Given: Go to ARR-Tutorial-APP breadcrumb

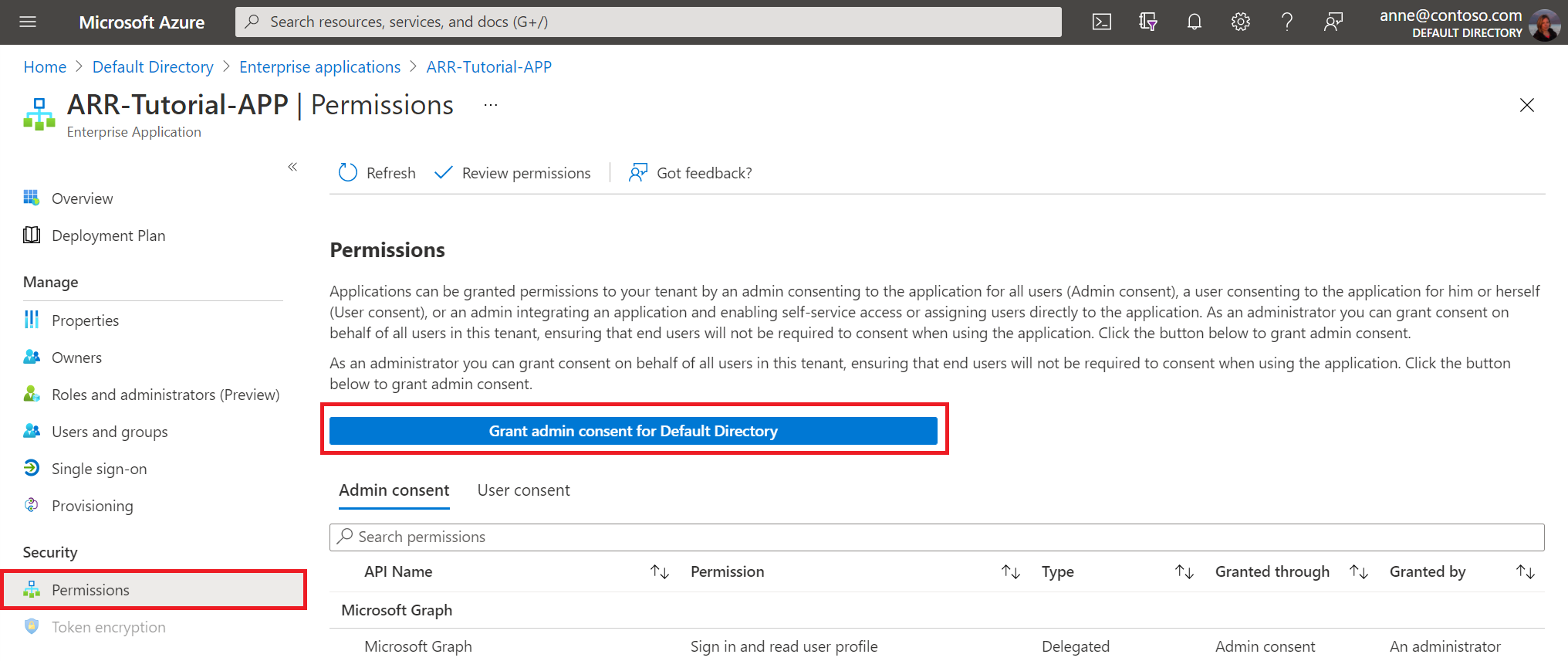Looking at the screenshot, I should (489, 67).
